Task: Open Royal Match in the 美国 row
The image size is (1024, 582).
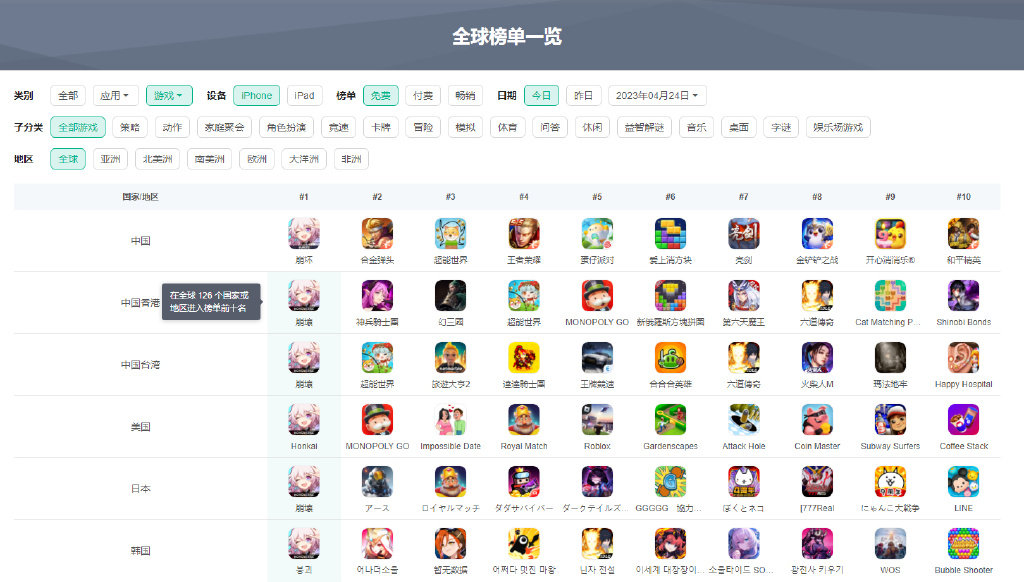Action: (524, 419)
